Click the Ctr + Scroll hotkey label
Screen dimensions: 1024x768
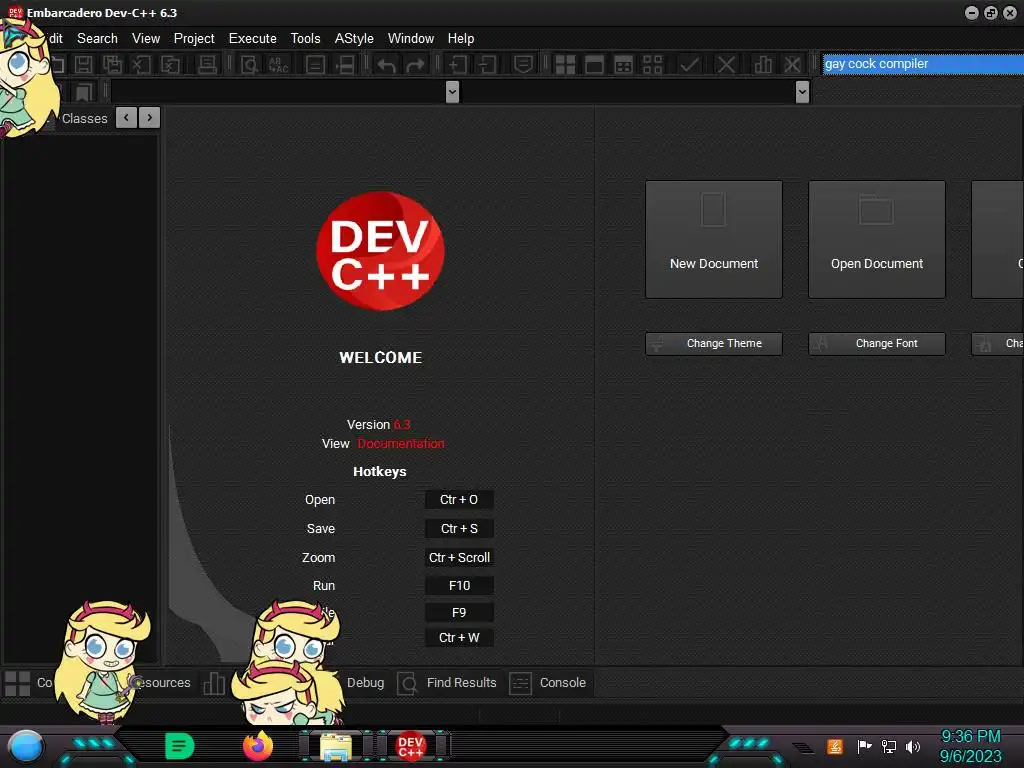459,558
